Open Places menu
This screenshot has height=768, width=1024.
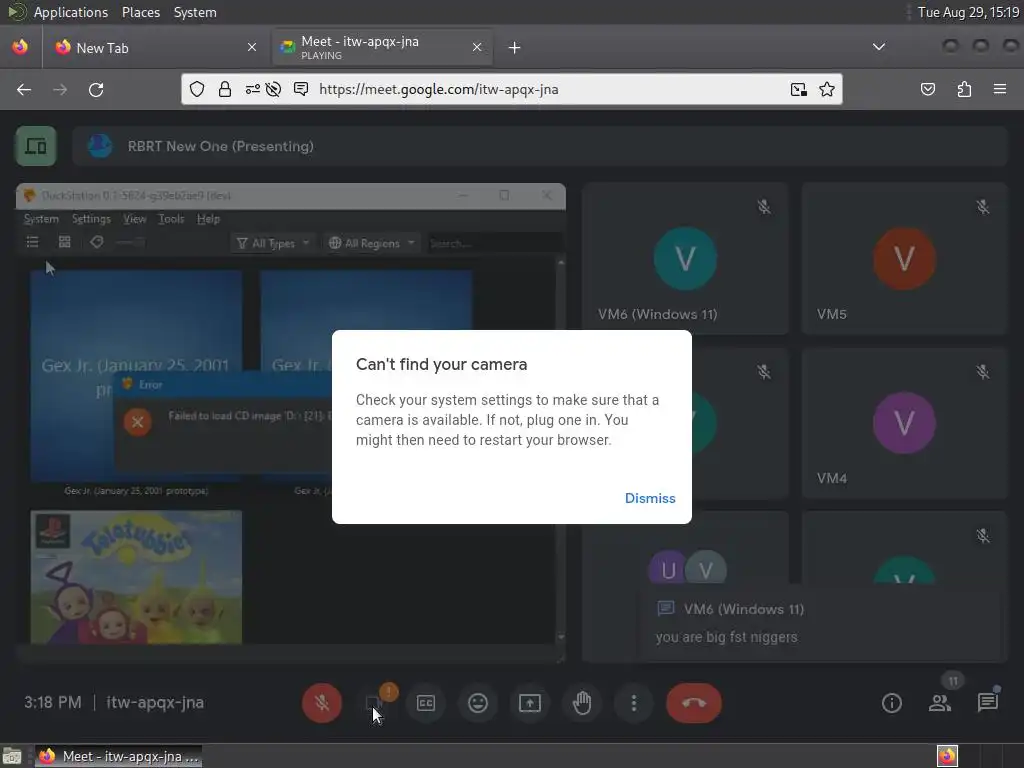tap(140, 12)
